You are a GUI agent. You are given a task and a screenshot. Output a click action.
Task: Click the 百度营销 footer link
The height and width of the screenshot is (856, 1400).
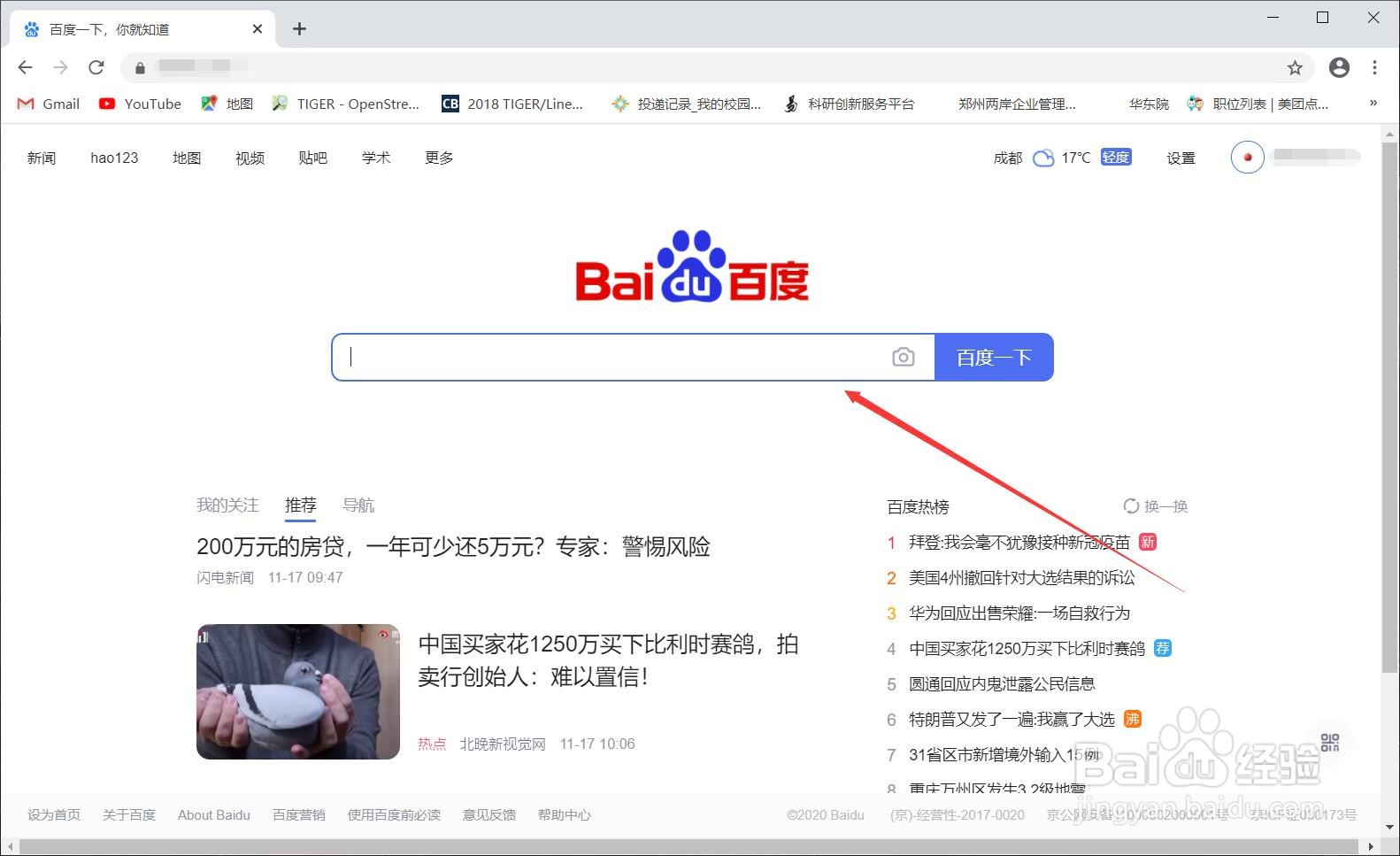click(299, 814)
